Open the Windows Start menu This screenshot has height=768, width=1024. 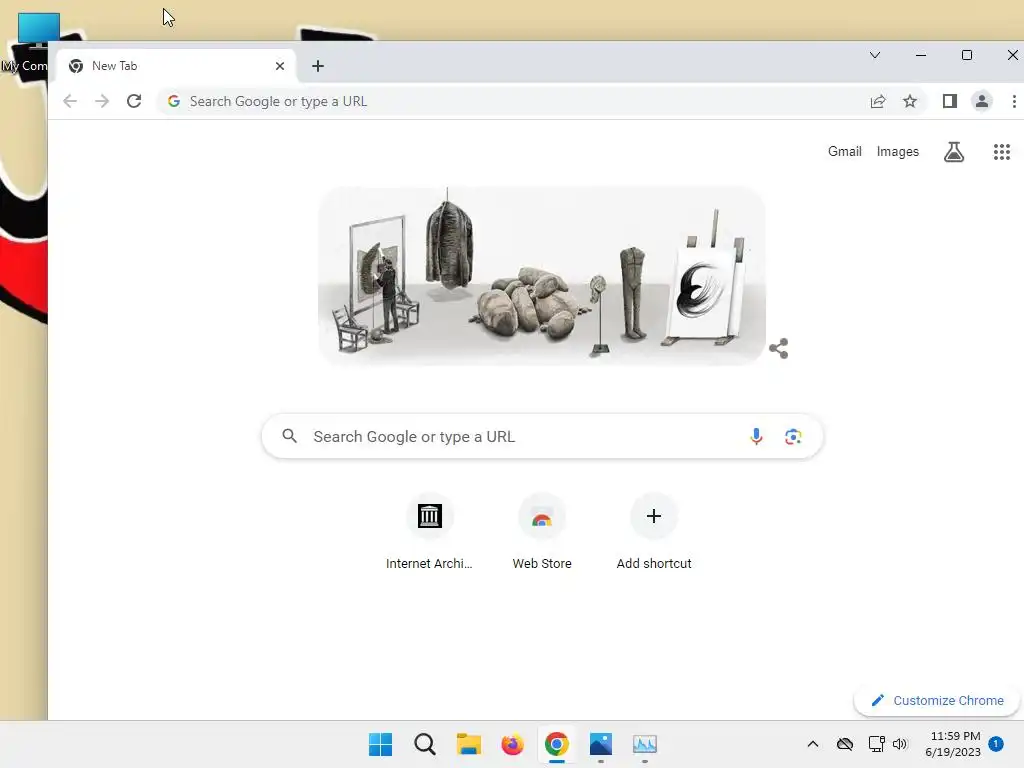tap(380, 744)
